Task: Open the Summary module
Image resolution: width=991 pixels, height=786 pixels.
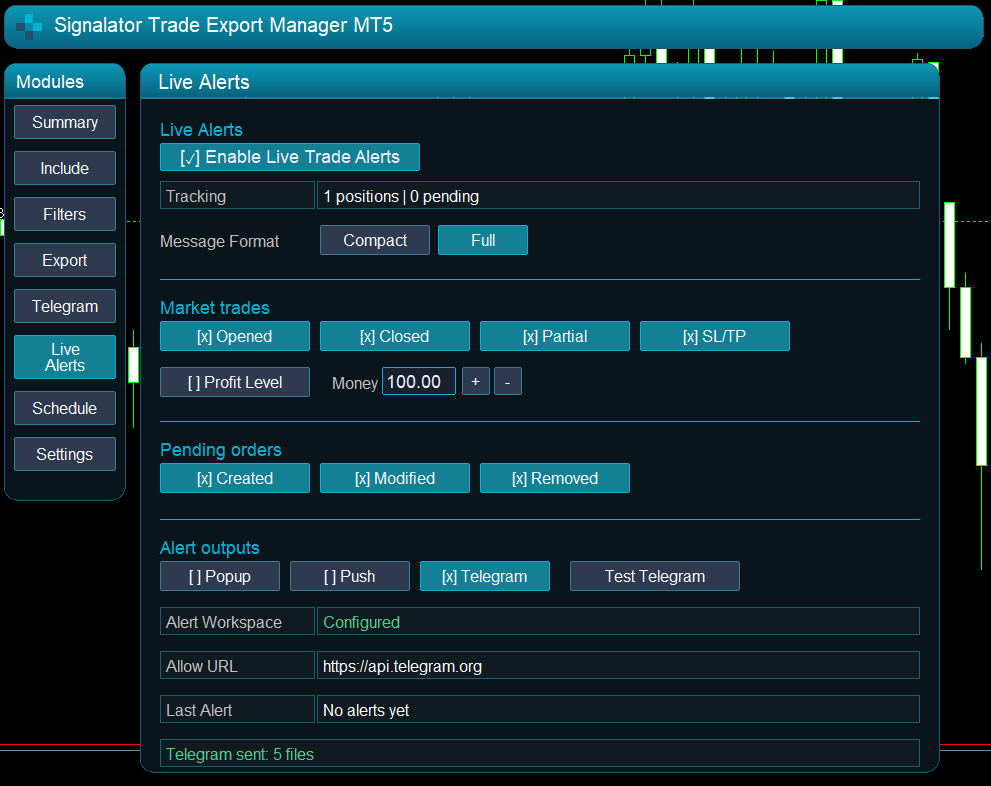Action: 64,122
